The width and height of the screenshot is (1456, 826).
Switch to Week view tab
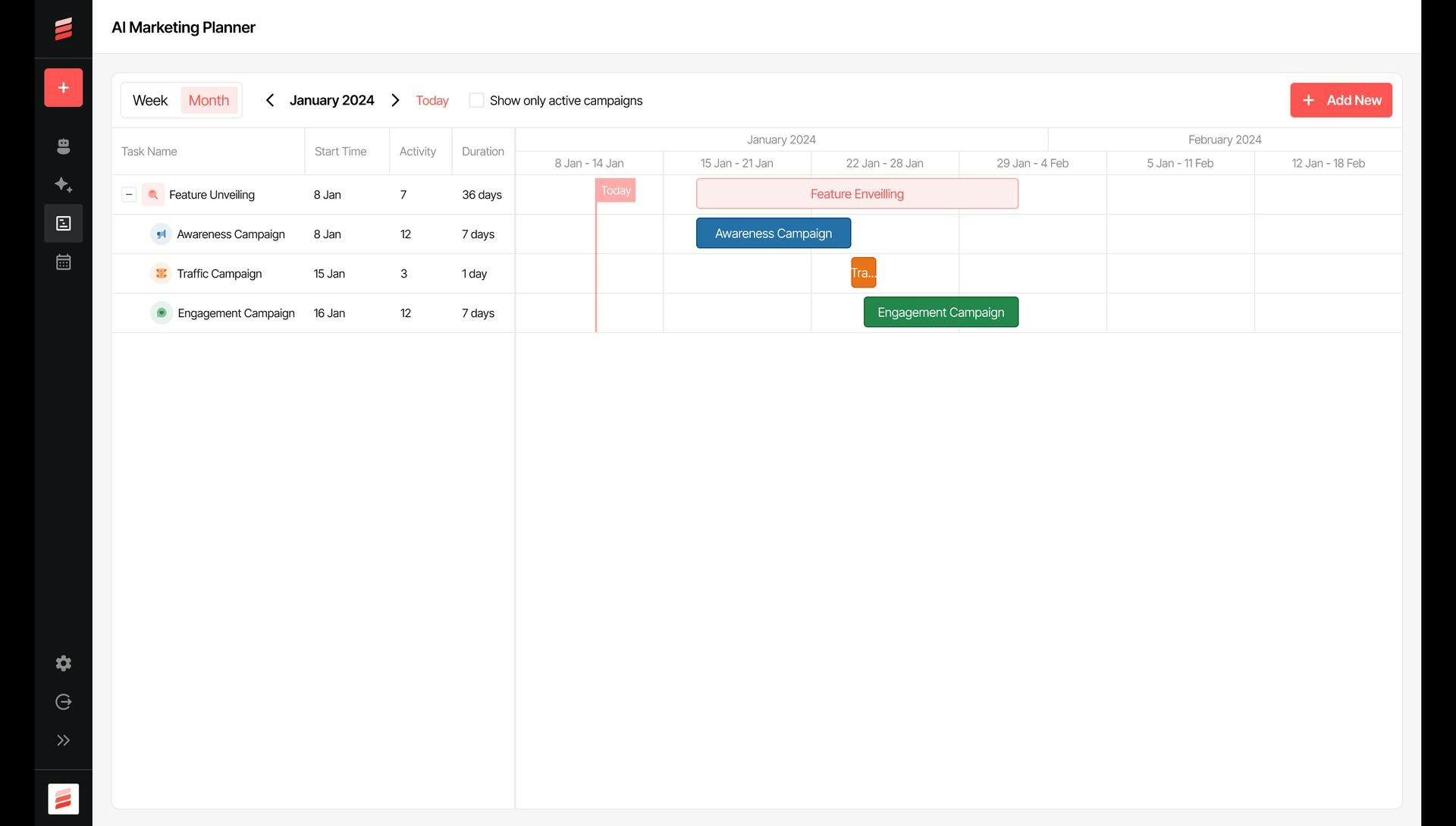coord(150,100)
